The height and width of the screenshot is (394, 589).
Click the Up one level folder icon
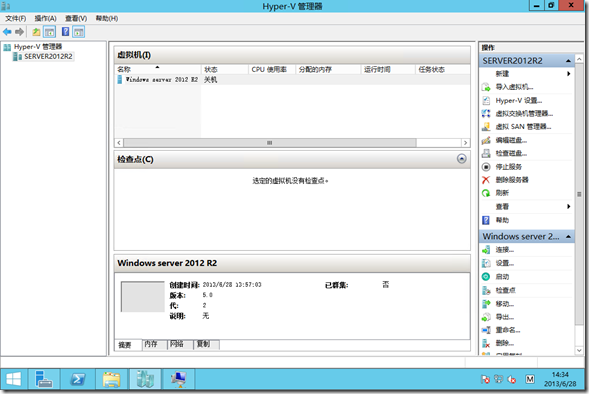click(36, 32)
